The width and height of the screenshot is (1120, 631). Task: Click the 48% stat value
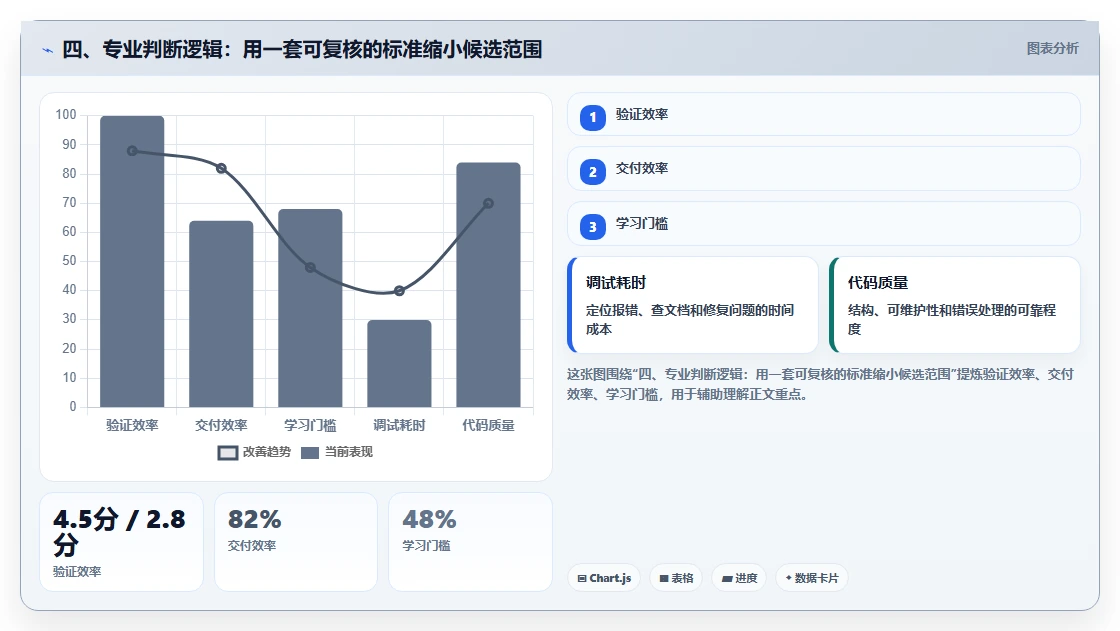[x=429, y=520]
